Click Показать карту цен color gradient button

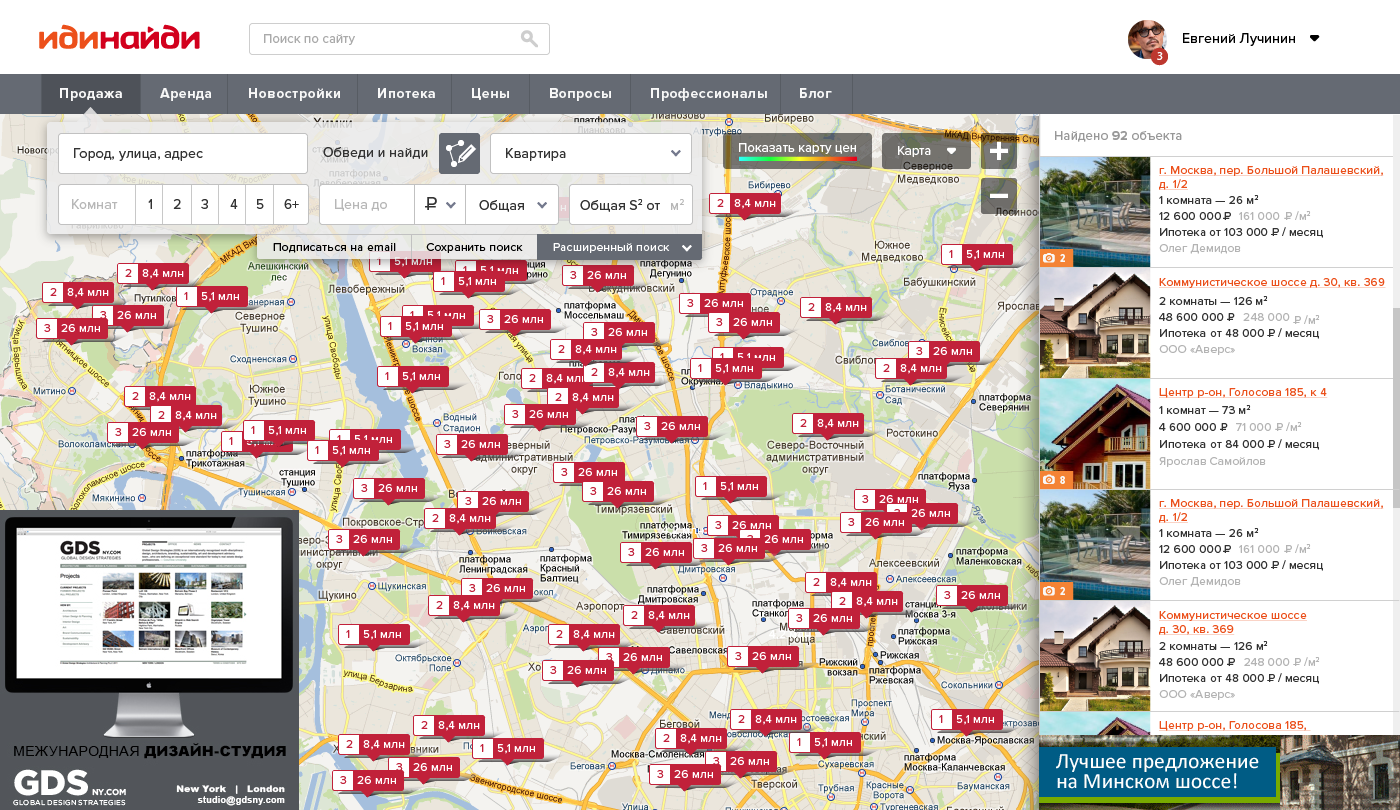tap(797, 151)
